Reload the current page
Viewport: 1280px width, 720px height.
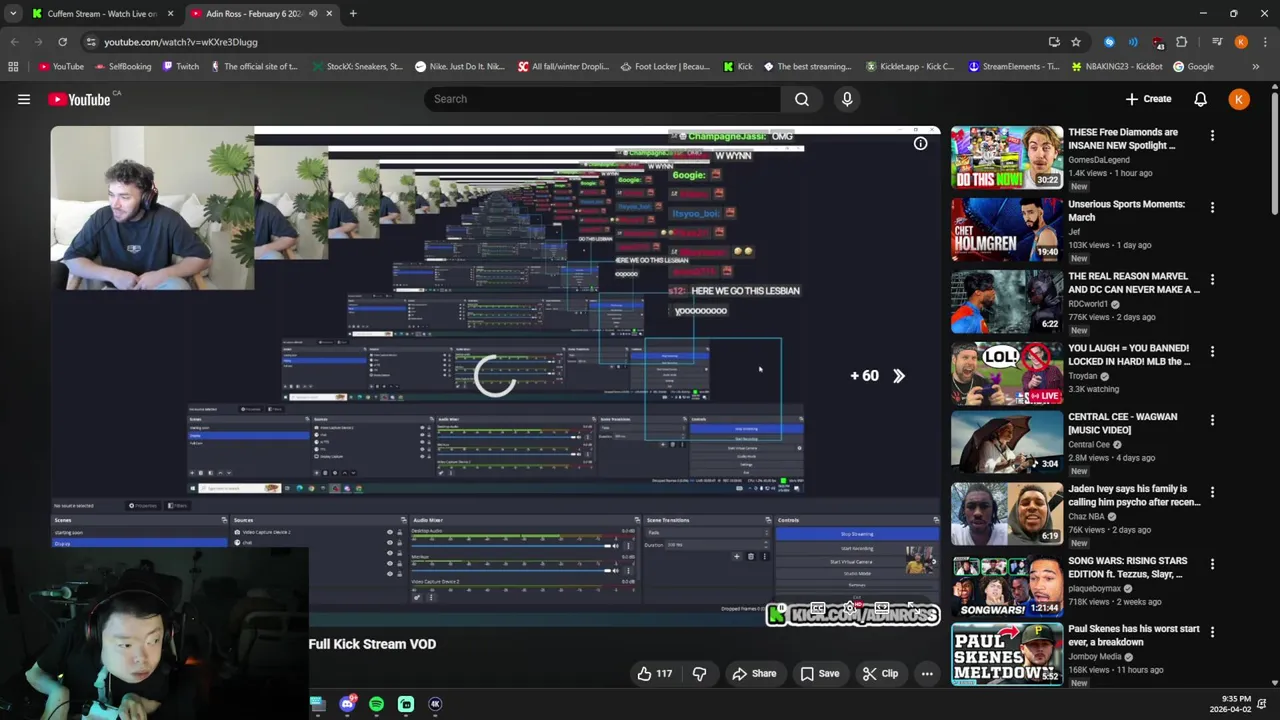(62, 42)
